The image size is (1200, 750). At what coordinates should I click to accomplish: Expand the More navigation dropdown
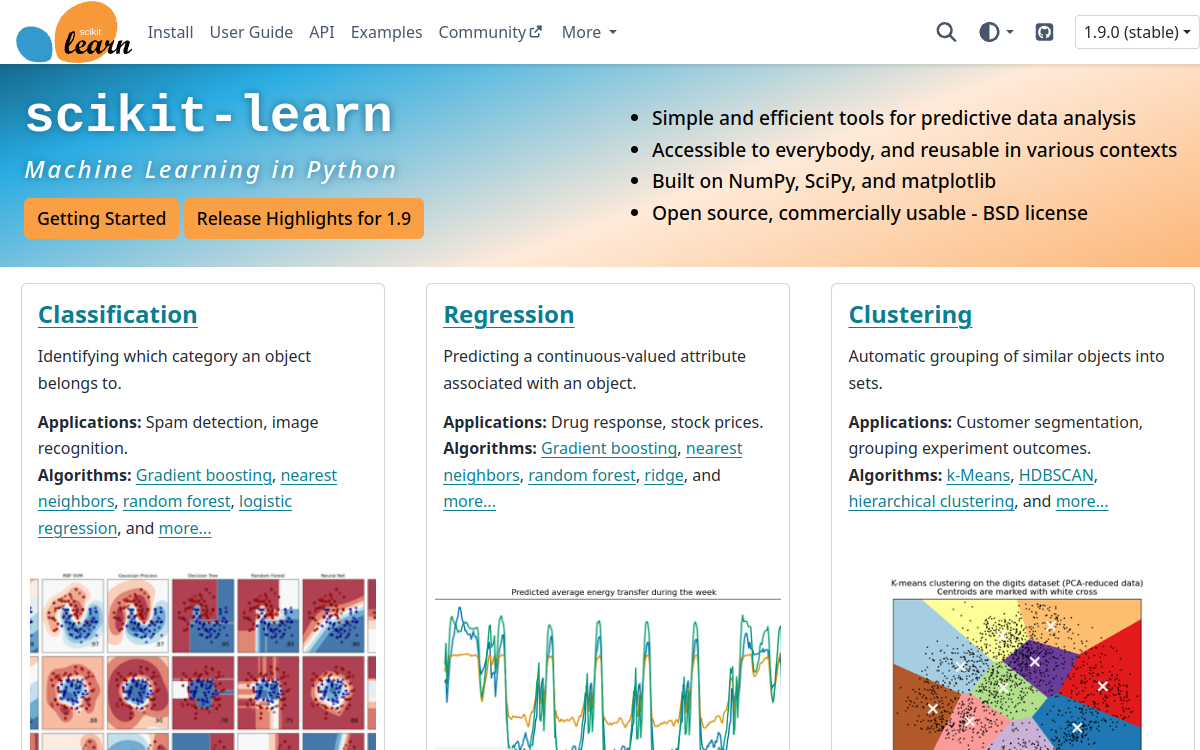coord(589,32)
